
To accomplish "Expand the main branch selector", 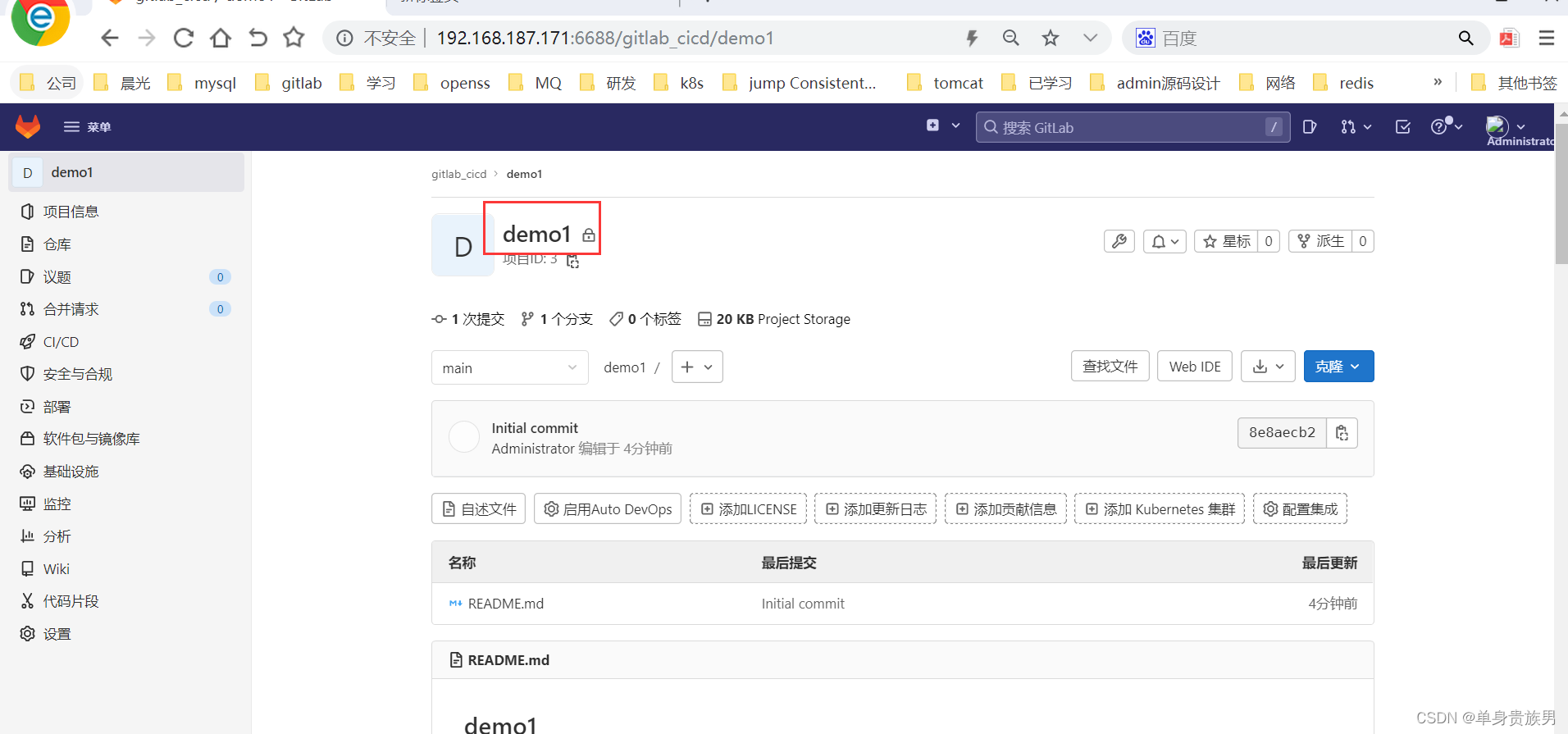I will (x=510, y=367).
